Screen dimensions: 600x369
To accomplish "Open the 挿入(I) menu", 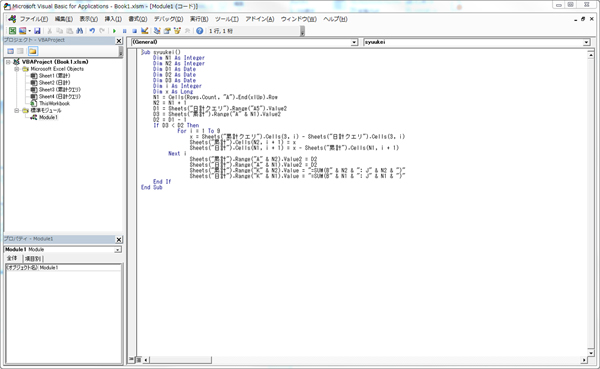I will [x=113, y=19].
